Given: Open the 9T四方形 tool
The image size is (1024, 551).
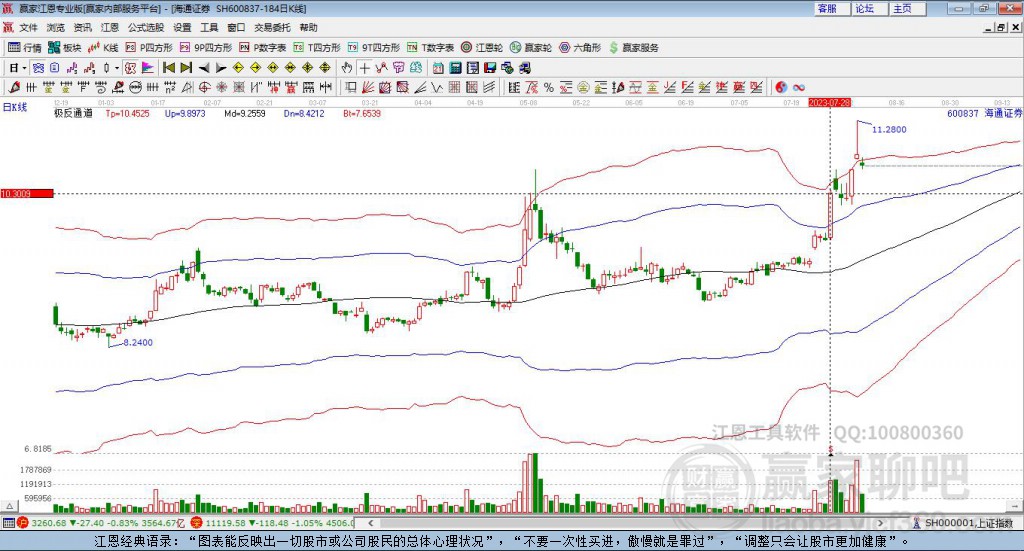Looking at the screenshot, I should pyautogui.click(x=374, y=48).
